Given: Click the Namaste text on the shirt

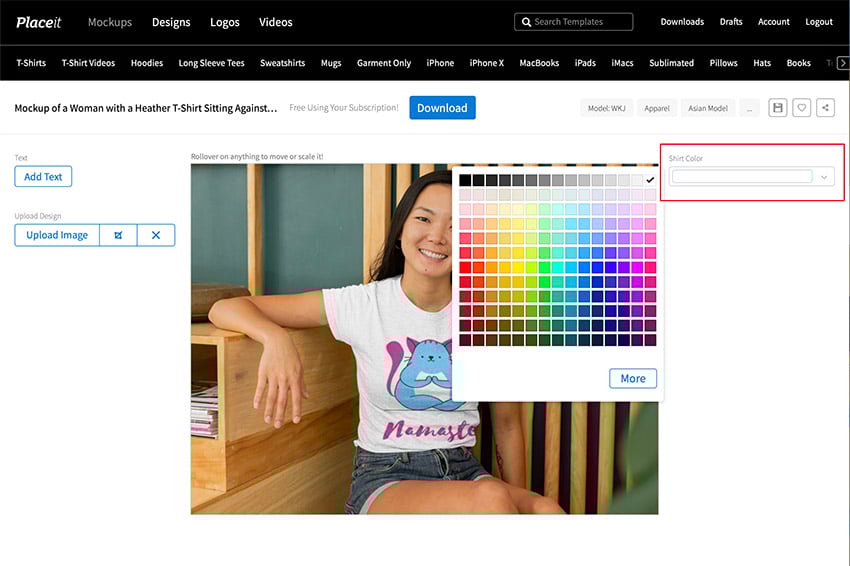Looking at the screenshot, I should [x=430, y=429].
